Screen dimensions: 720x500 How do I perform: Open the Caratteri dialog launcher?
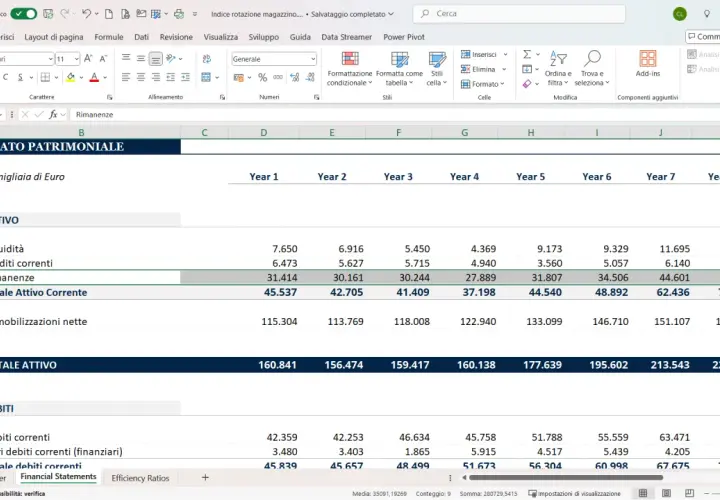[x=109, y=97]
